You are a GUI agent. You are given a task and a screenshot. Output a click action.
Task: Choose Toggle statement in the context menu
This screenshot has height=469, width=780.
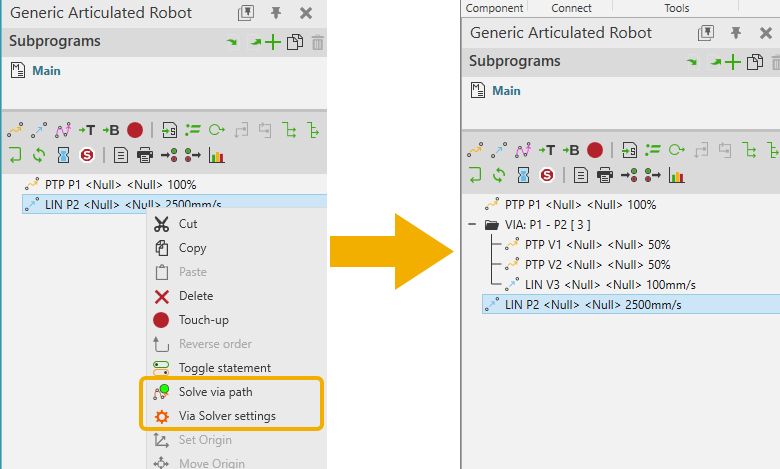point(224,368)
